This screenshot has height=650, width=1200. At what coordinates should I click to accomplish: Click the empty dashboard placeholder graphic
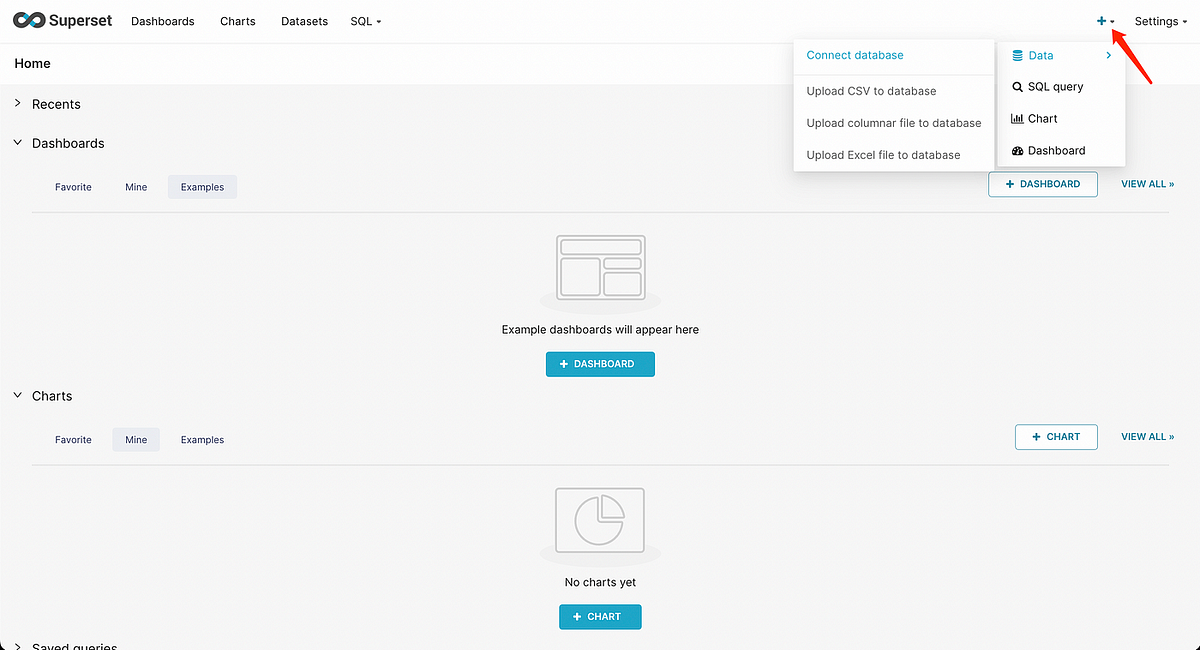[599, 267]
